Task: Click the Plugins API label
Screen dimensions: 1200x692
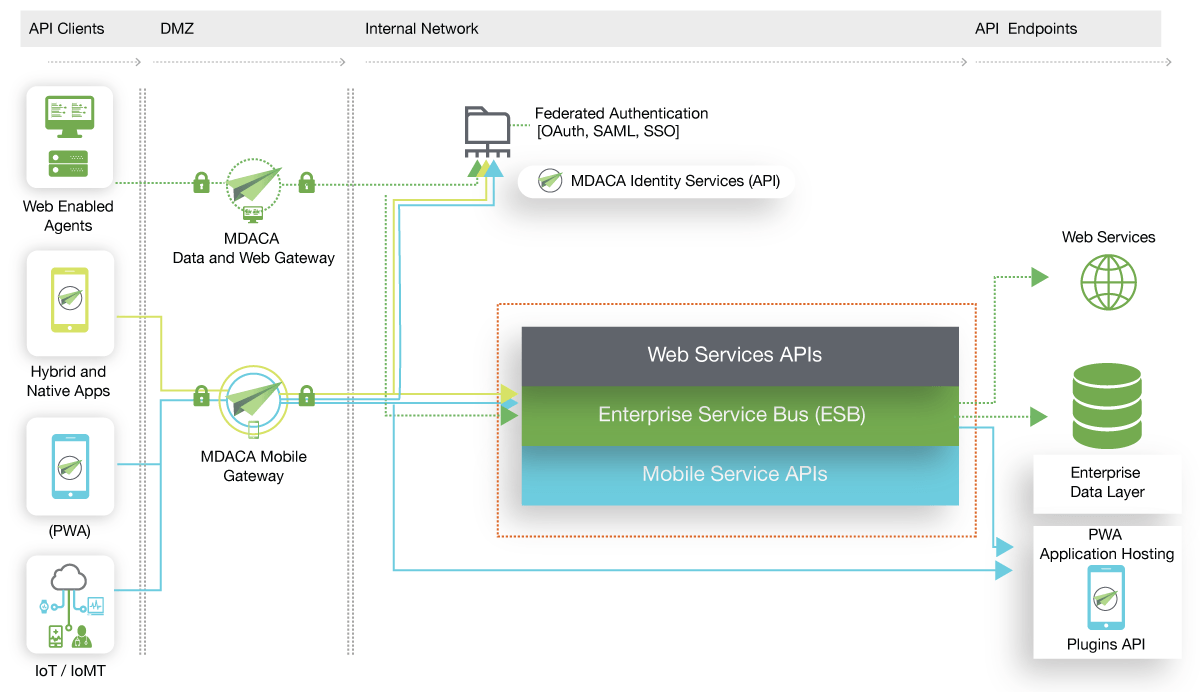Action: click(x=1106, y=644)
